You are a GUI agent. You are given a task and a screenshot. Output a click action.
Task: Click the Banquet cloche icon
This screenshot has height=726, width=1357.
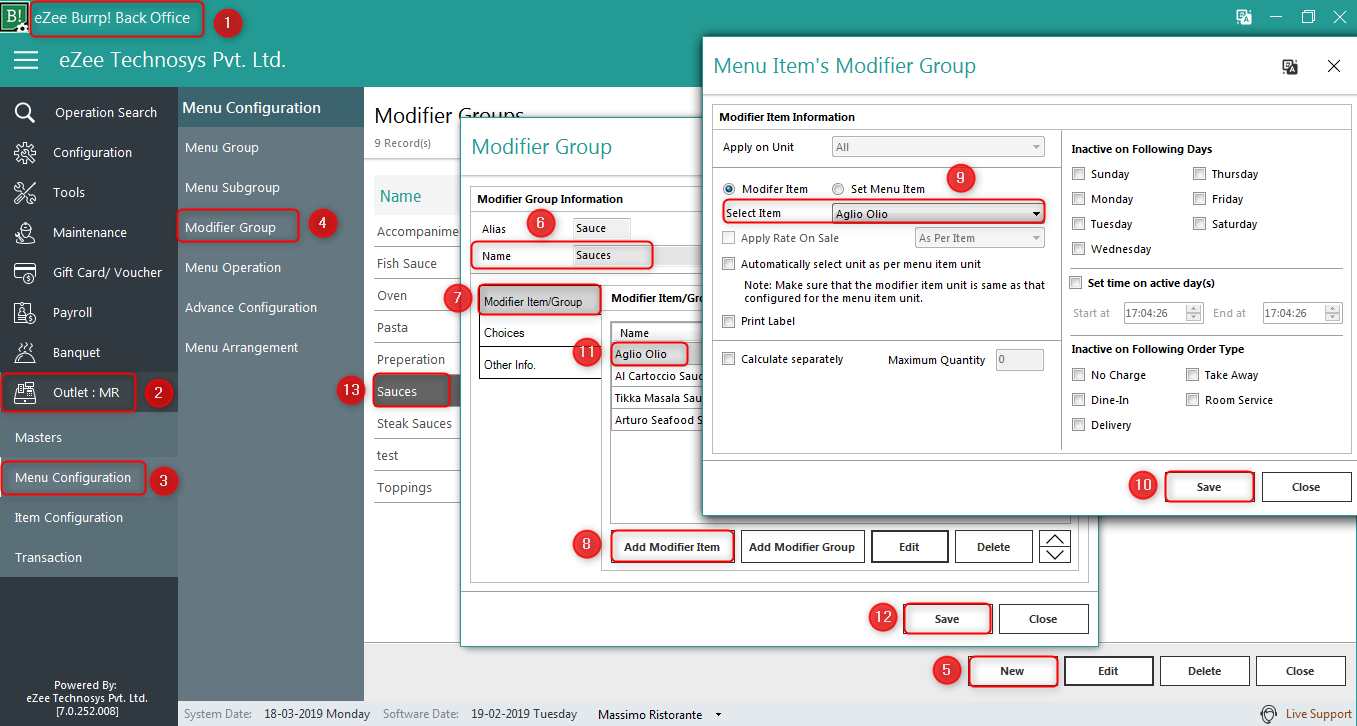coord(25,352)
